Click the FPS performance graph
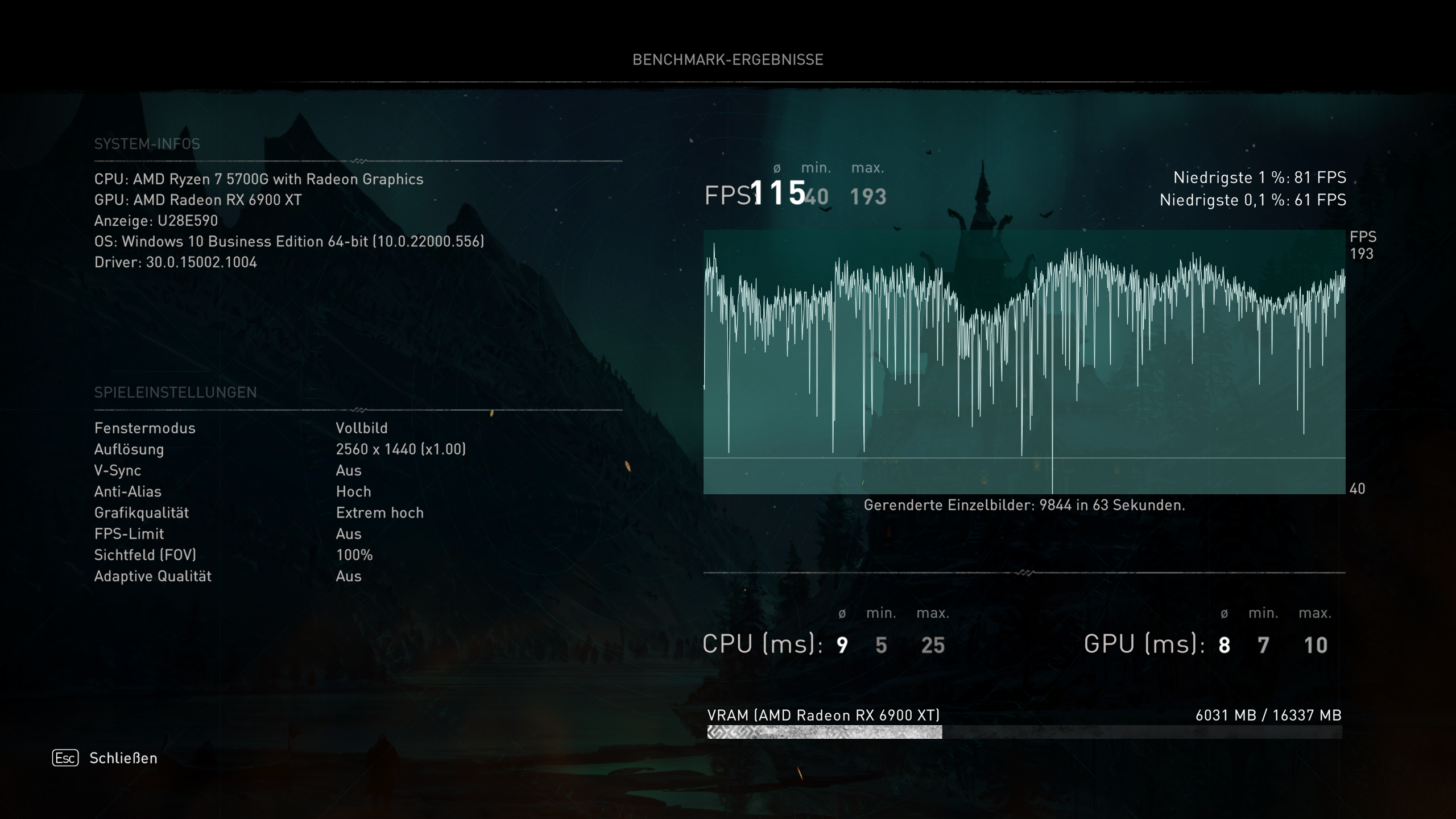 tap(1024, 362)
